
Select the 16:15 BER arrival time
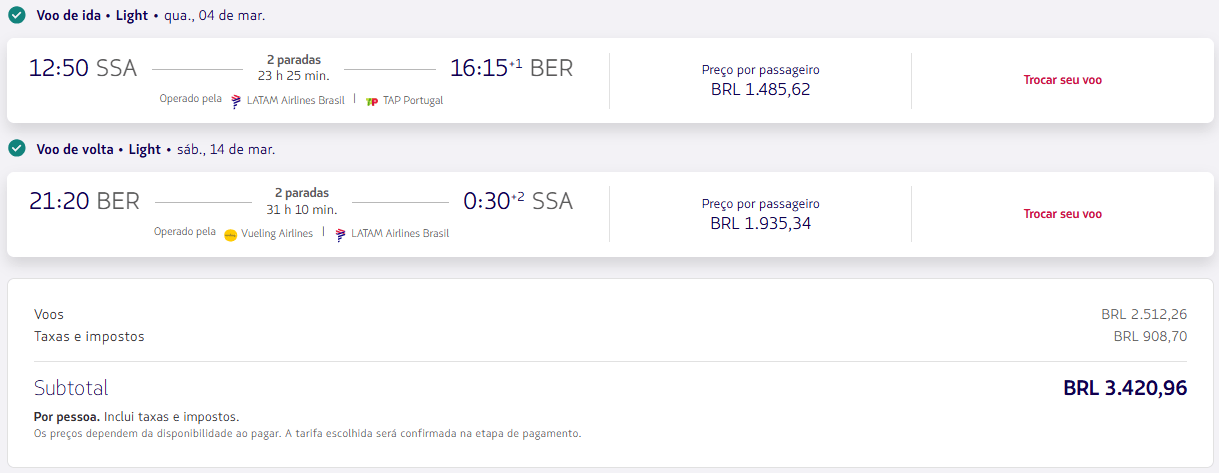point(512,68)
